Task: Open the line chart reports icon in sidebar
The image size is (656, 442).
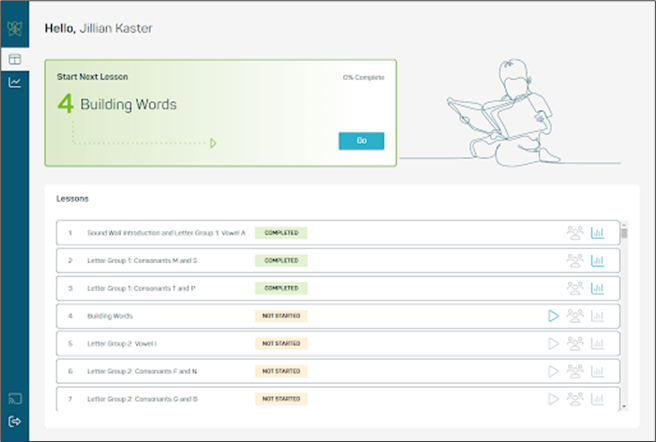Action: [14, 82]
